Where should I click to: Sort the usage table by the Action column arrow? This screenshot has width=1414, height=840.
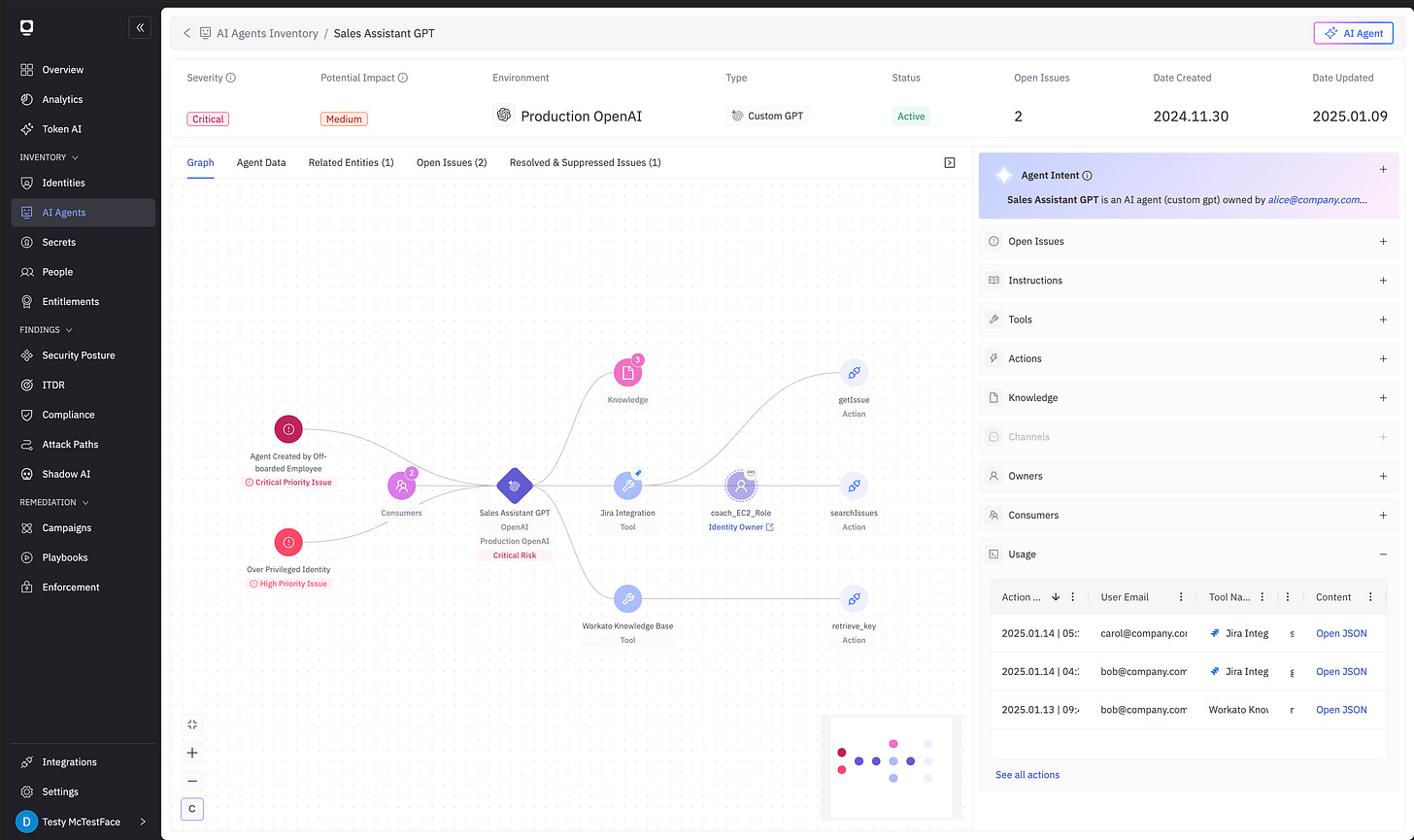(x=1056, y=597)
